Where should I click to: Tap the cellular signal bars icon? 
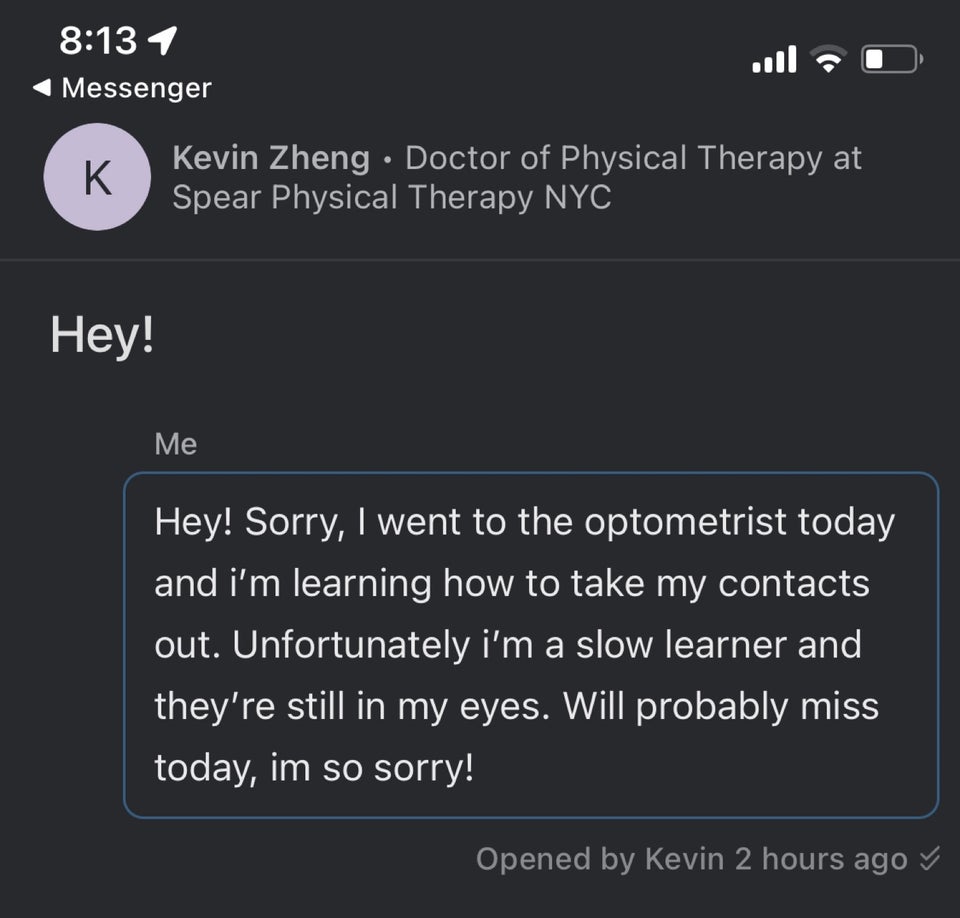click(774, 59)
